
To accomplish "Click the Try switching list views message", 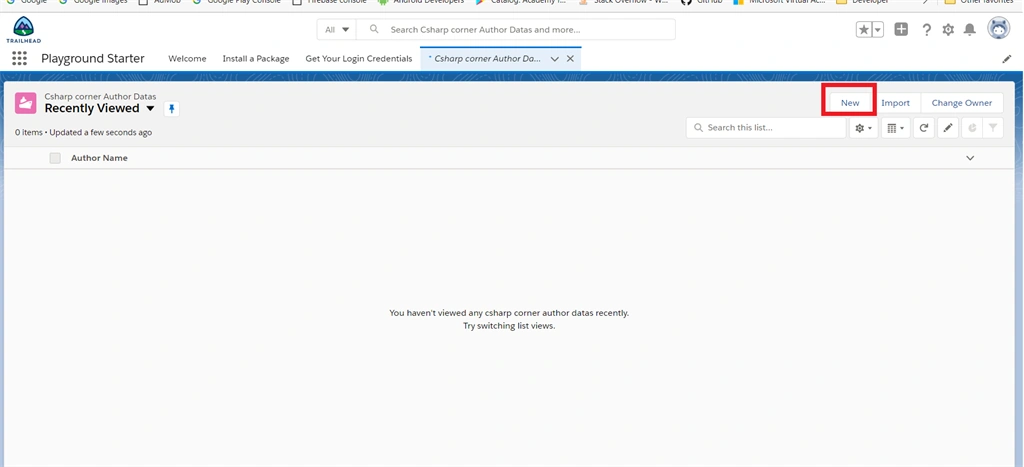I will (x=509, y=325).
